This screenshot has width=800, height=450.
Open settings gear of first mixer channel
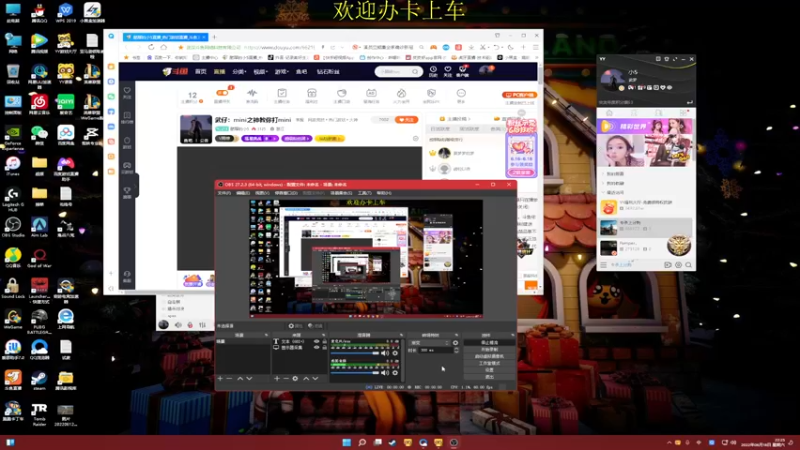395,353
